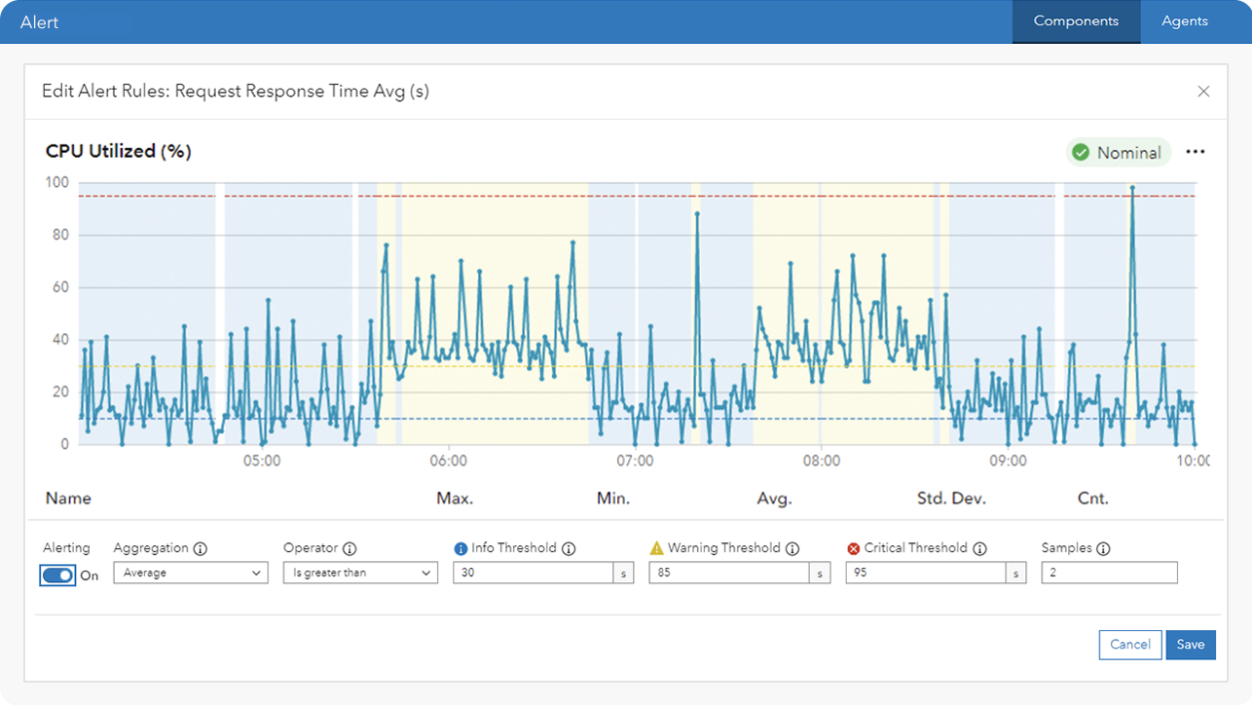Click the Info Threshold field with value 30
1252x705 pixels.
[532, 573]
